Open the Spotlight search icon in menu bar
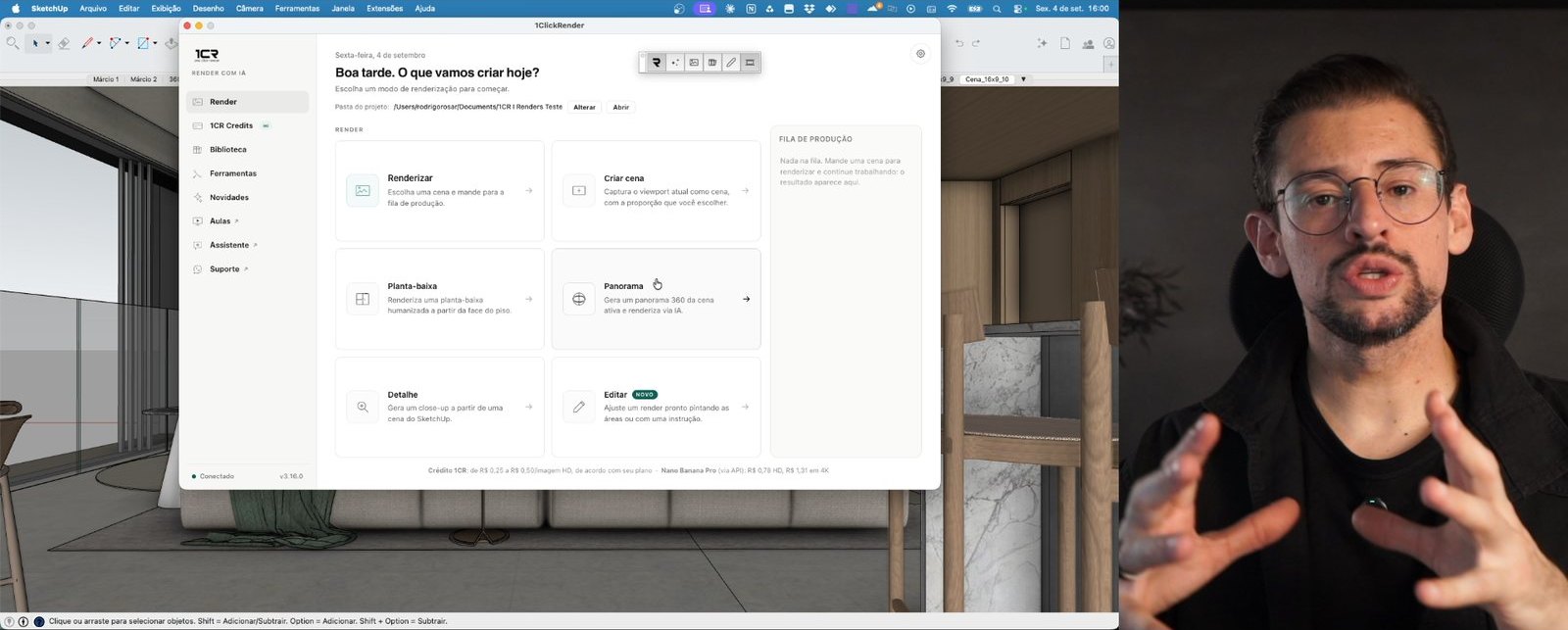 click(997, 9)
